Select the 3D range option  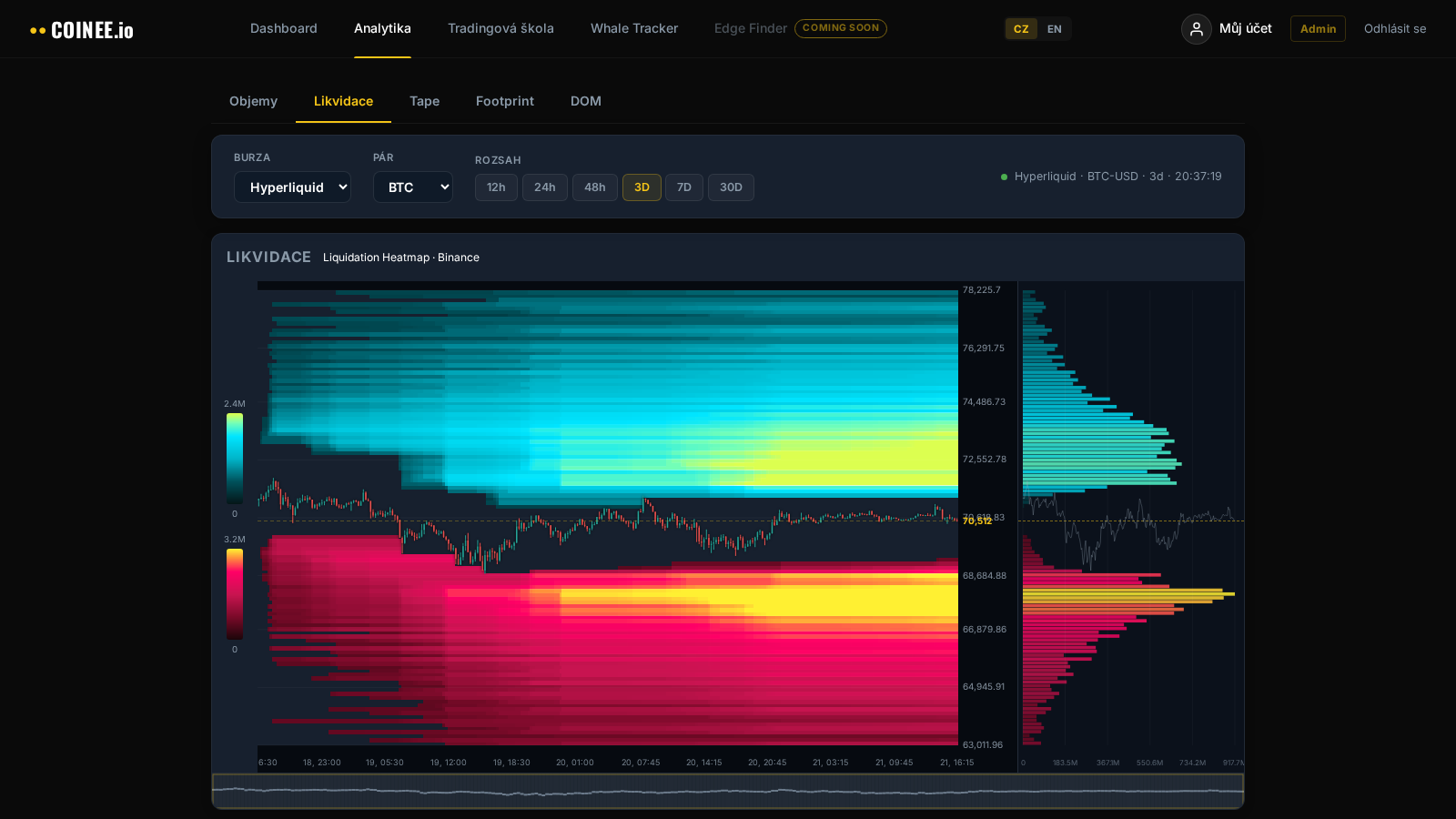pos(642,187)
